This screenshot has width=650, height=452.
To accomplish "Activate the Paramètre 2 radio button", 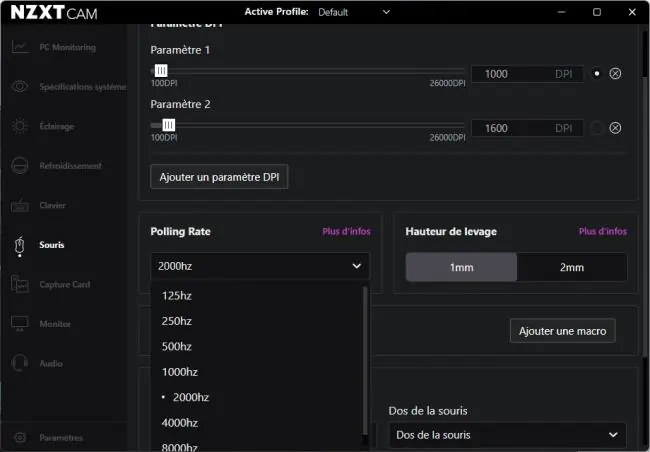I will 597,128.
